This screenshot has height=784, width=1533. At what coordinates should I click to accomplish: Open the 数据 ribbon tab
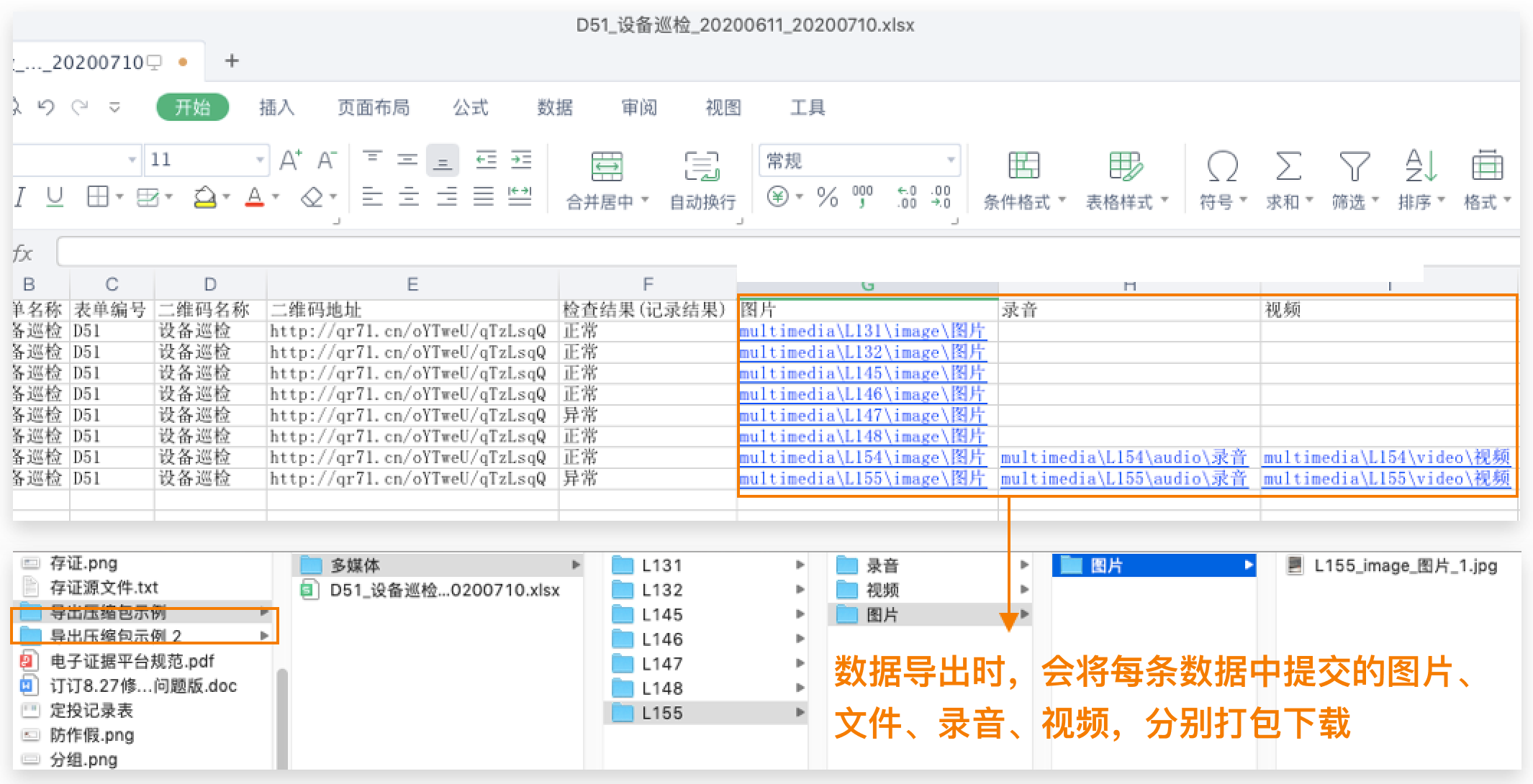point(555,107)
